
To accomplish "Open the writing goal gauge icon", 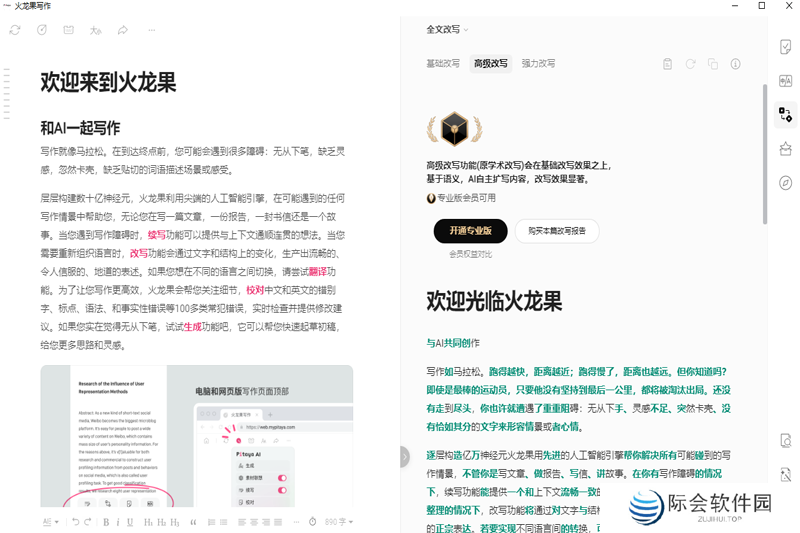I will click(x=42, y=30).
